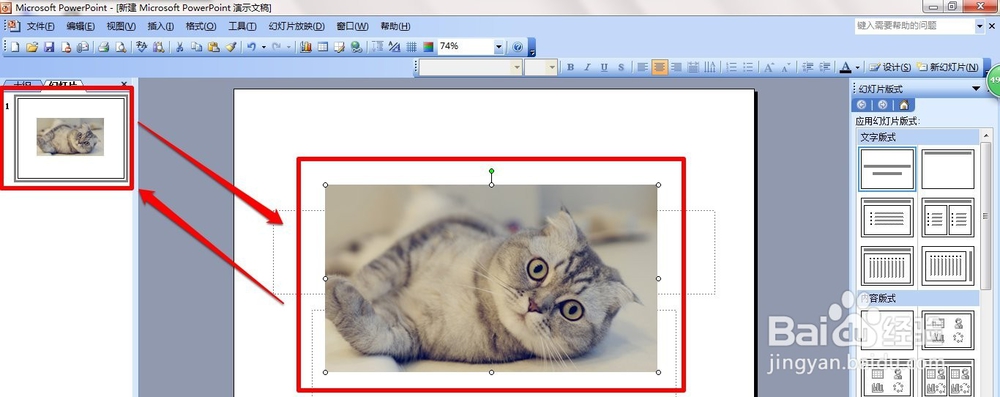The width and height of the screenshot is (1000, 397).
Task: Click the 设计(S) button
Action: click(890, 67)
